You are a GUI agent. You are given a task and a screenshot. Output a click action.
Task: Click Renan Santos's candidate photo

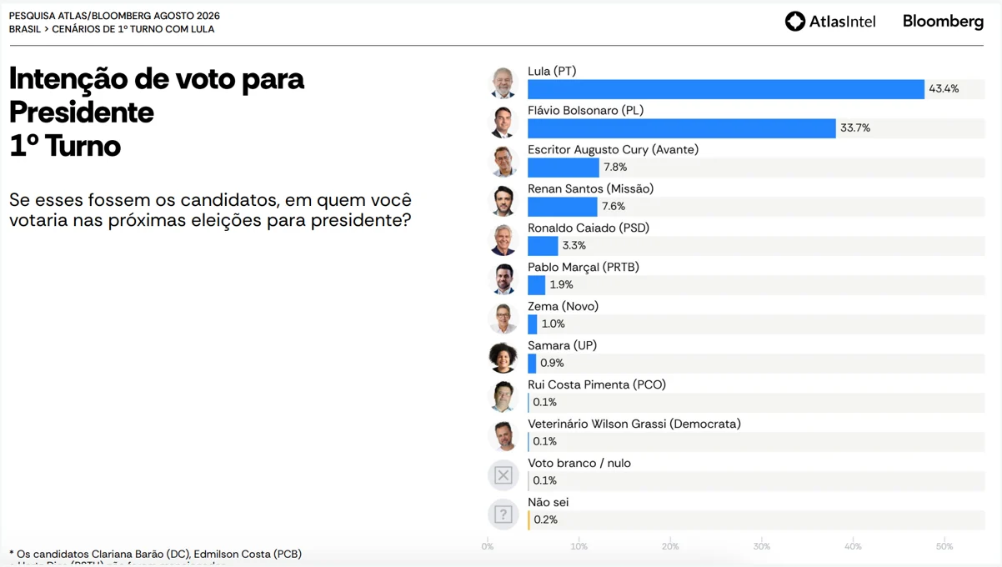click(504, 201)
